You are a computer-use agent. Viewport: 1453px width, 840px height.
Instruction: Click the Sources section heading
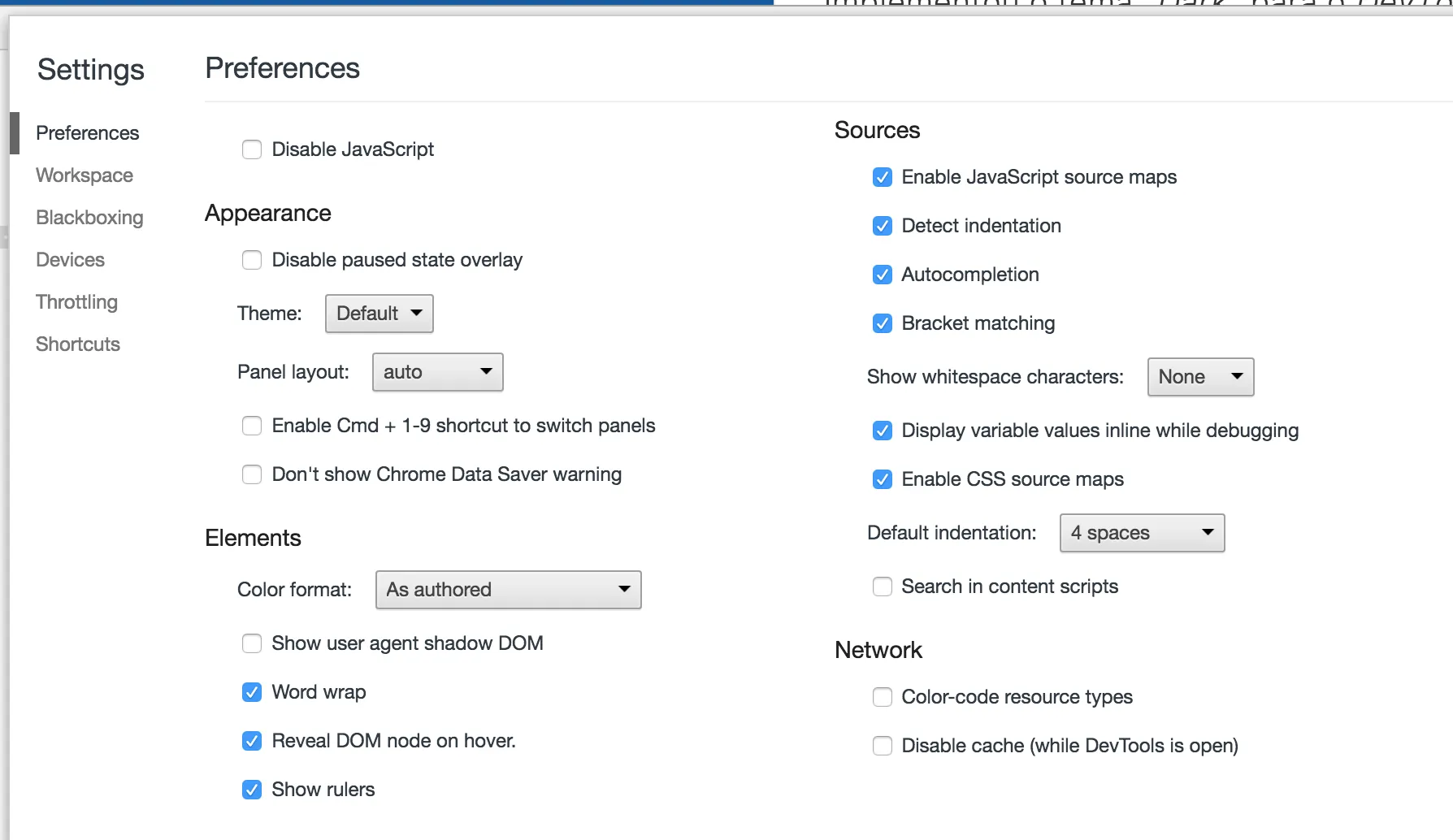[x=878, y=130]
